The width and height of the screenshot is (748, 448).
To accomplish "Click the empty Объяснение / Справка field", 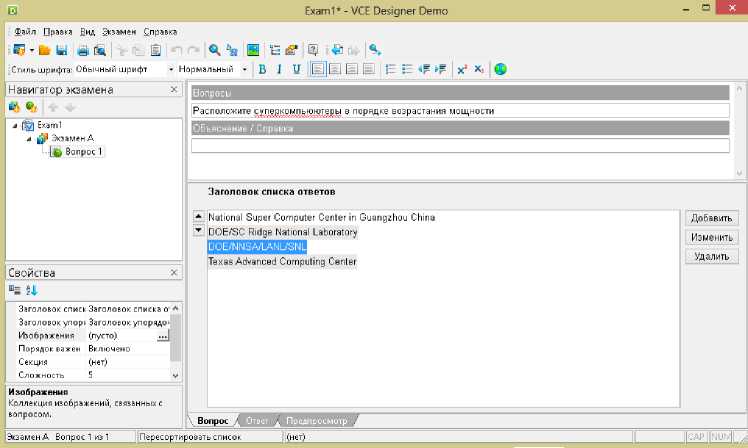I will click(x=460, y=146).
